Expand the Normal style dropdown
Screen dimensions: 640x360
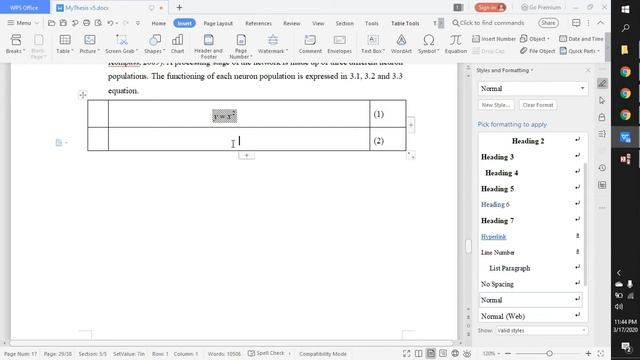point(582,89)
